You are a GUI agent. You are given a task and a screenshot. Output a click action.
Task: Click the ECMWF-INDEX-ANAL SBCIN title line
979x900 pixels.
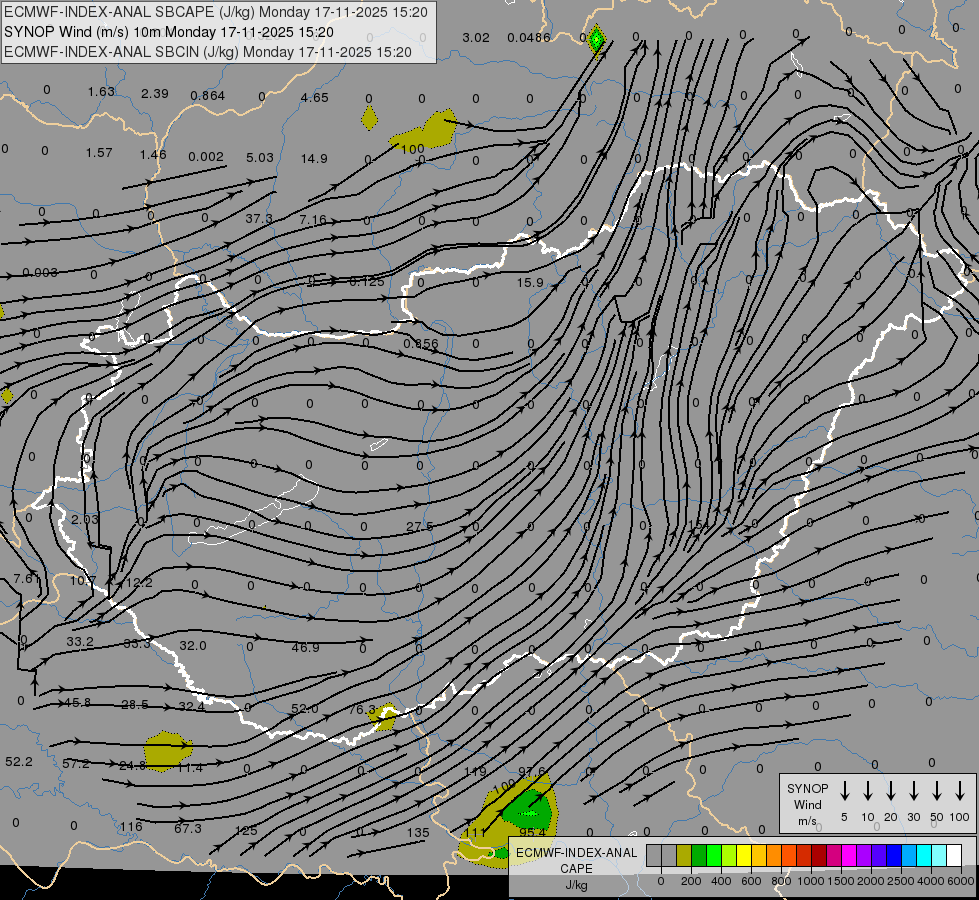pyautogui.click(x=208, y=52)
